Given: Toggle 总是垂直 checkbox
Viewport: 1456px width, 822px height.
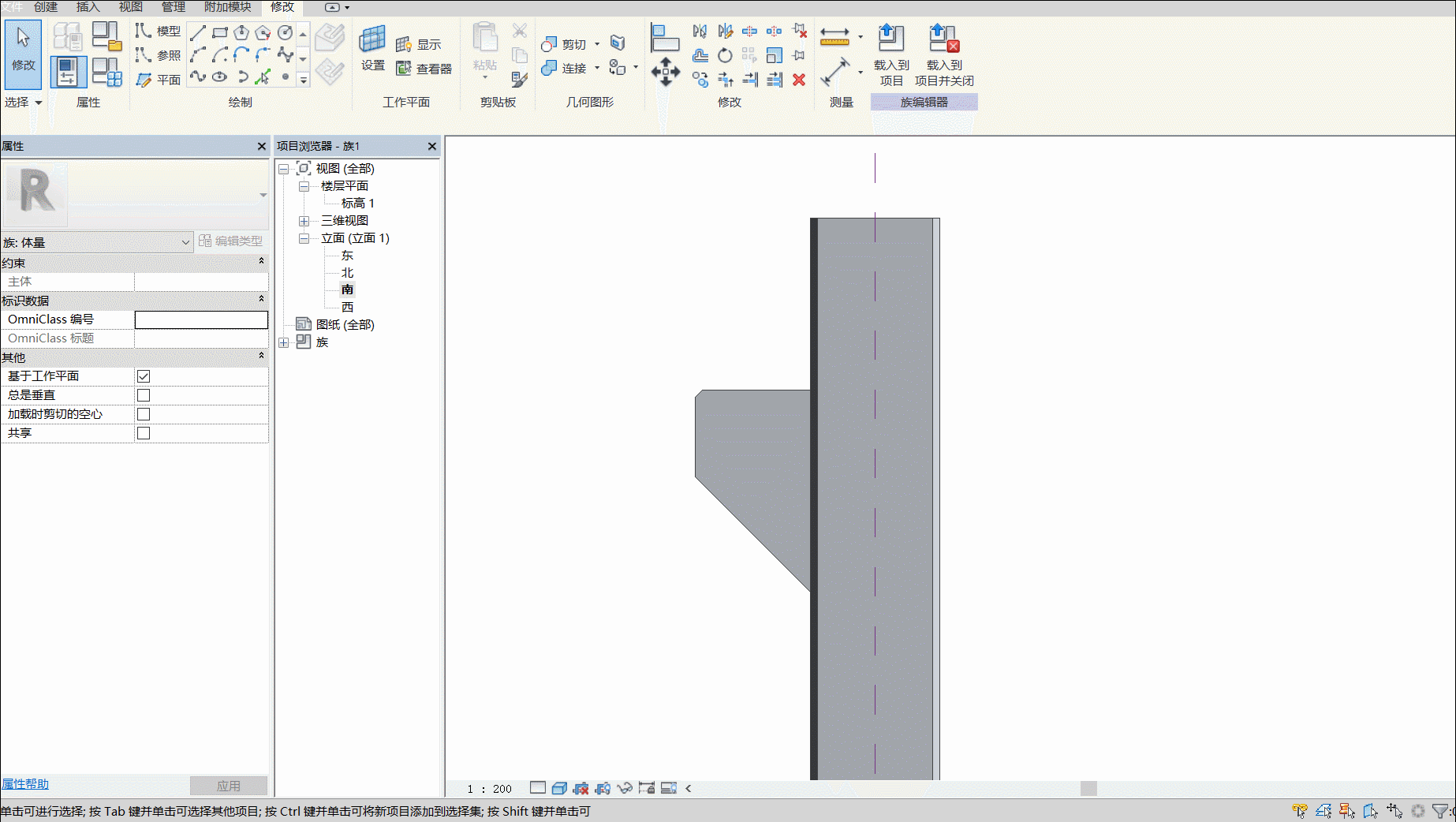Looking at the screenshot, I should [144, 395].
